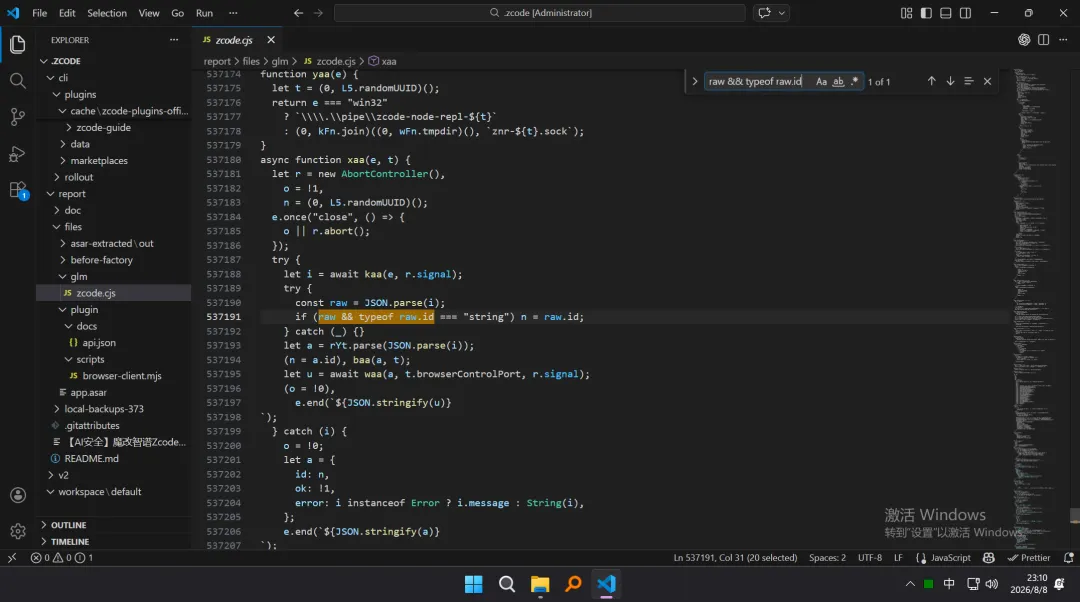
Task: Change Spaces: 2 indentation setting
Action: click(827, 558)
